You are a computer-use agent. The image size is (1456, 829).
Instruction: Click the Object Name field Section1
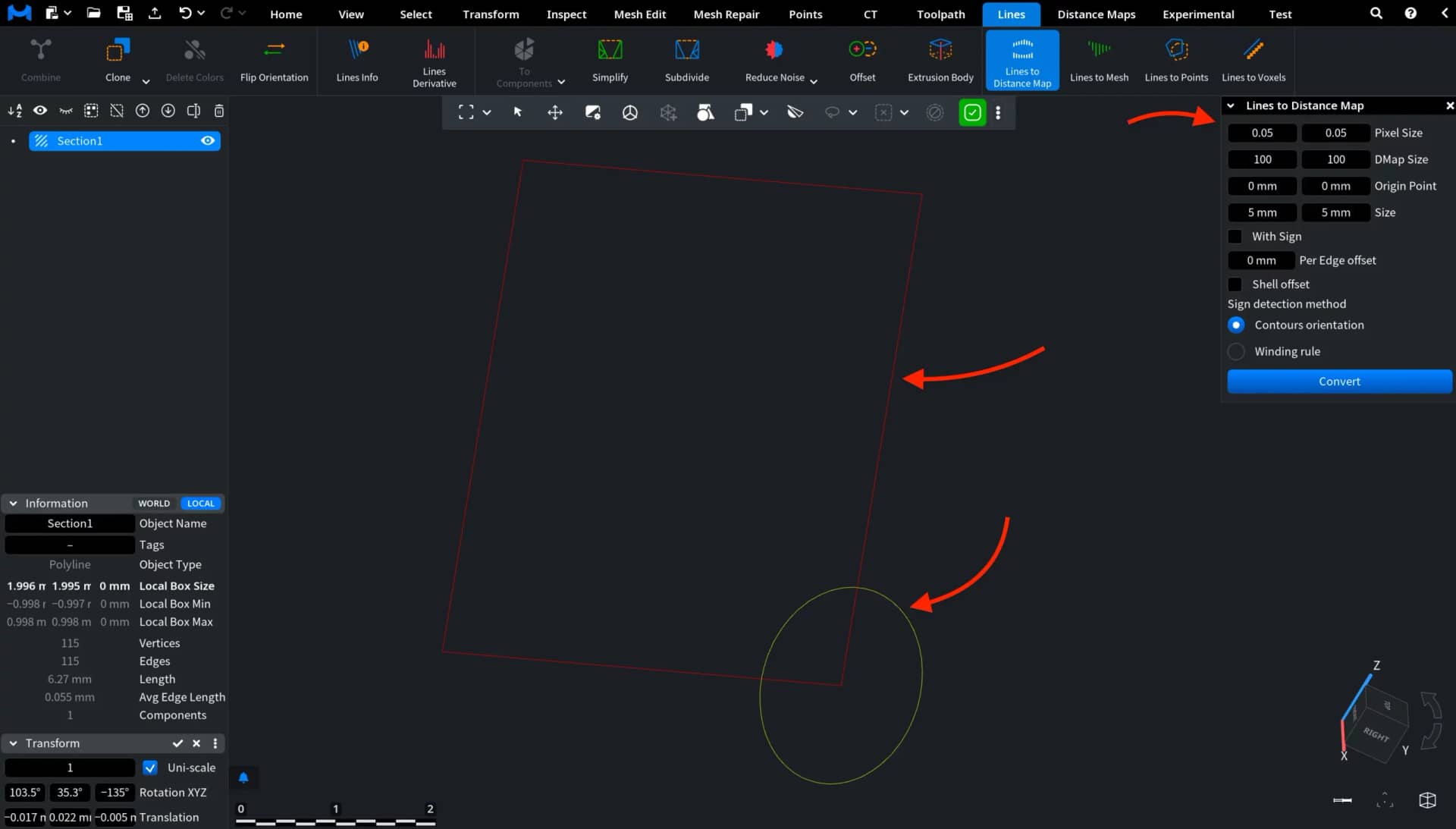point(70,523)
